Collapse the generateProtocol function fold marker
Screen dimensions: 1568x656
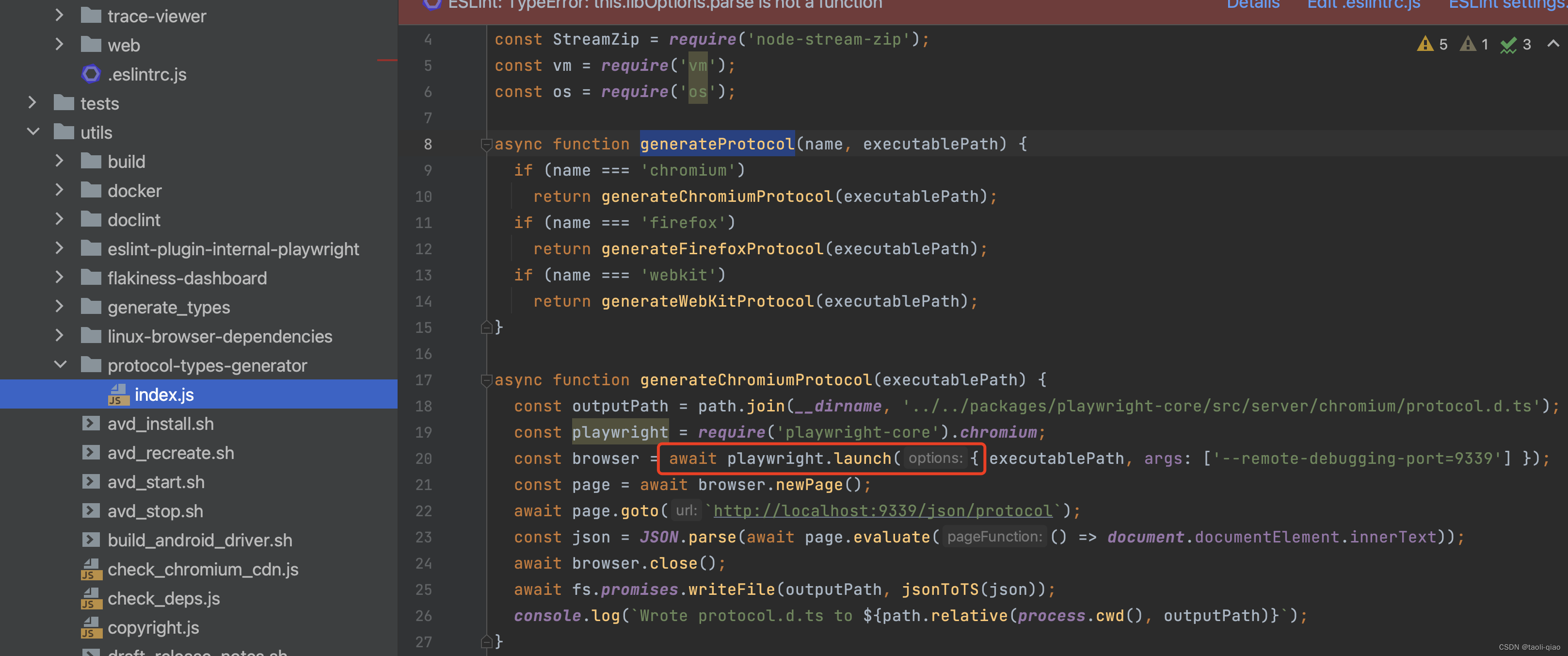[486, 145]
